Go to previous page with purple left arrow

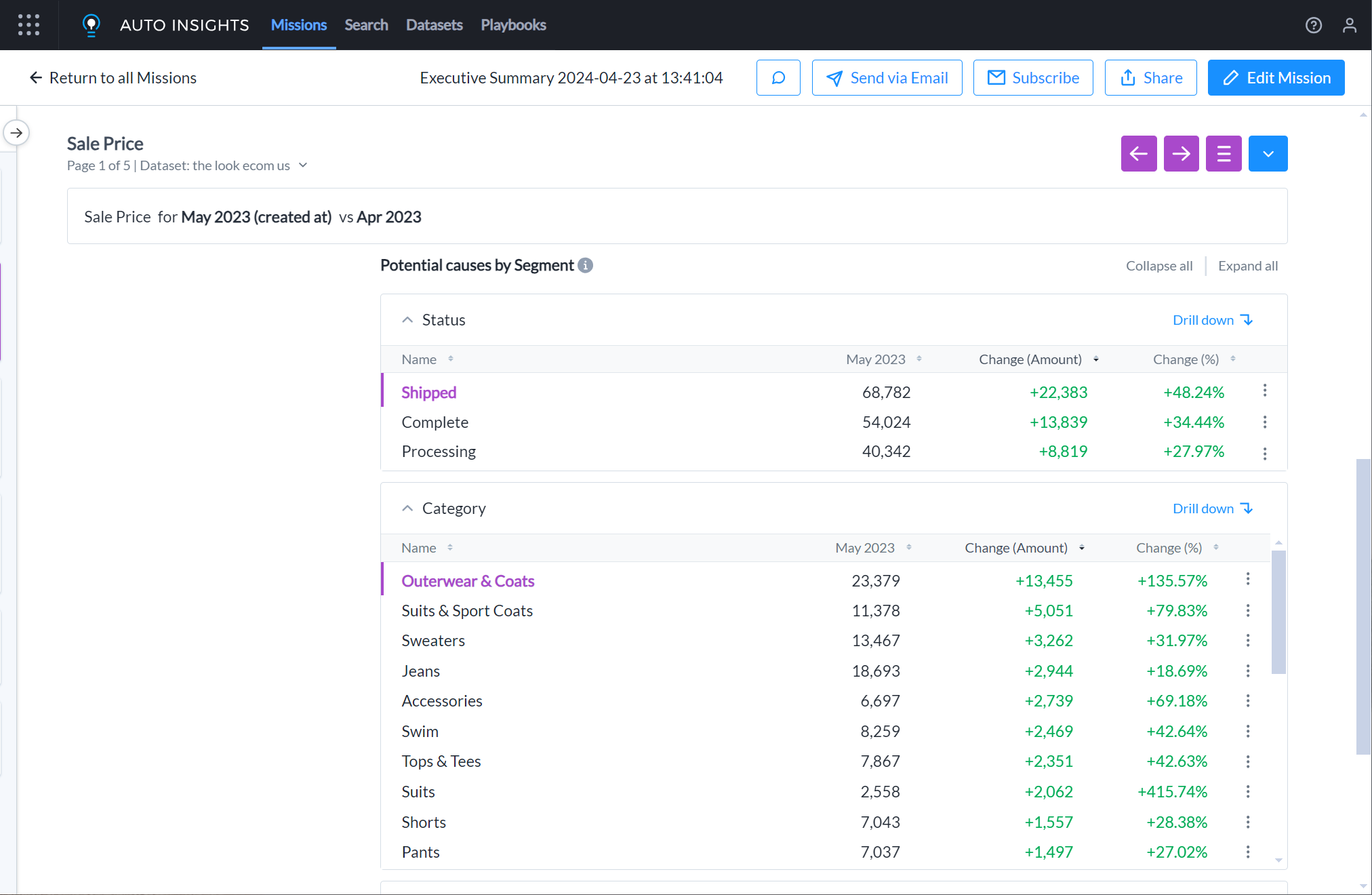(x=1139, y=153)
